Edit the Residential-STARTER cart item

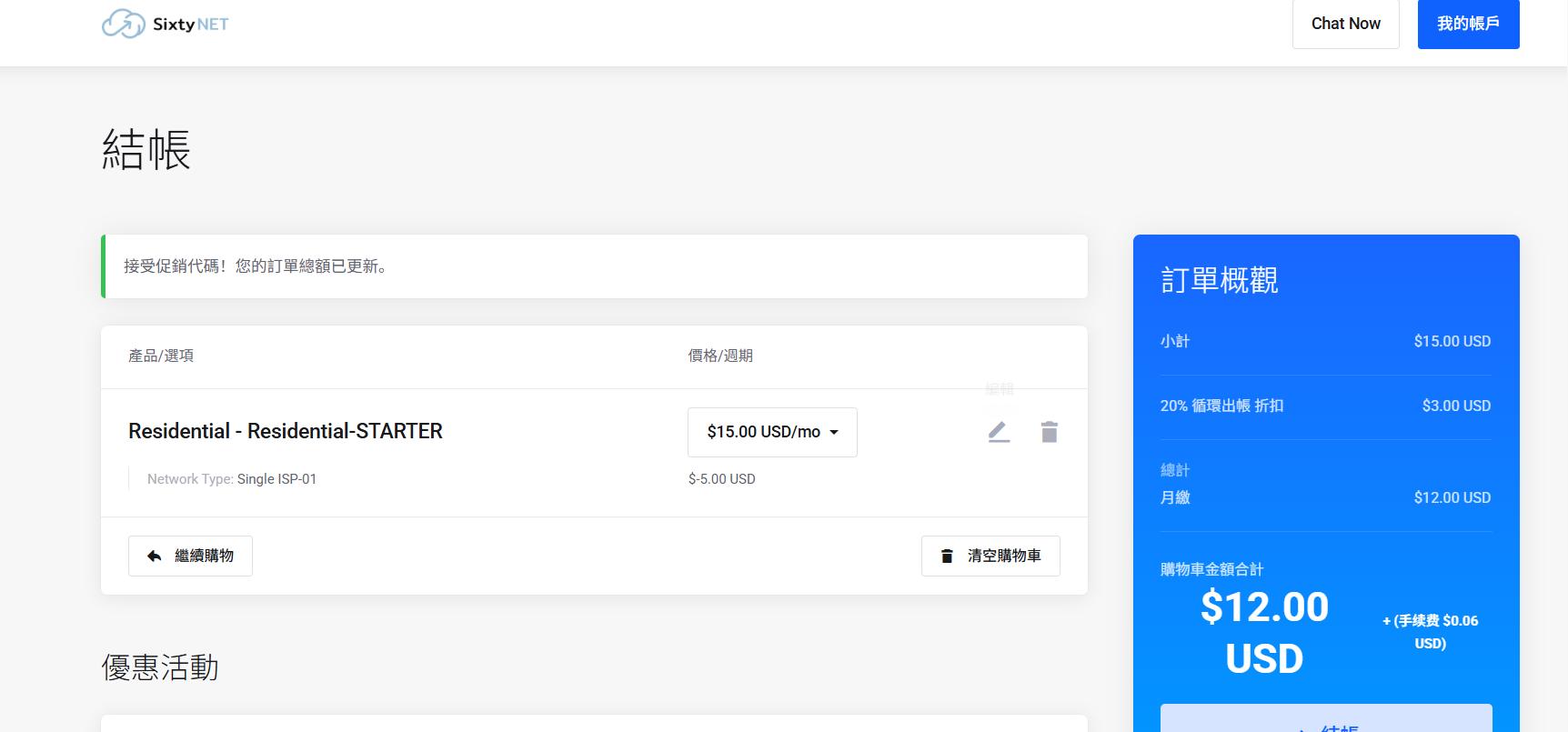[999, 432]
